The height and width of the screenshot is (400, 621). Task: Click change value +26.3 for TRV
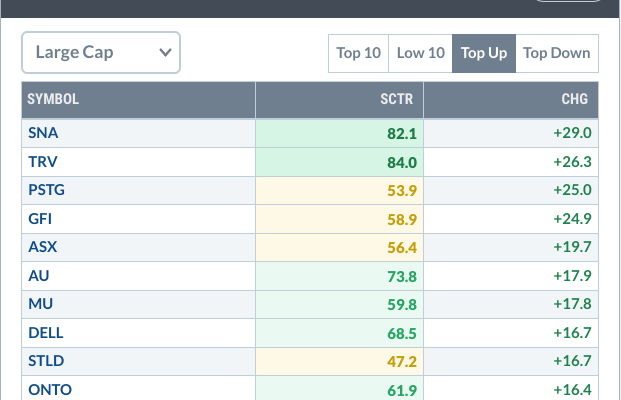pos(572,162)
